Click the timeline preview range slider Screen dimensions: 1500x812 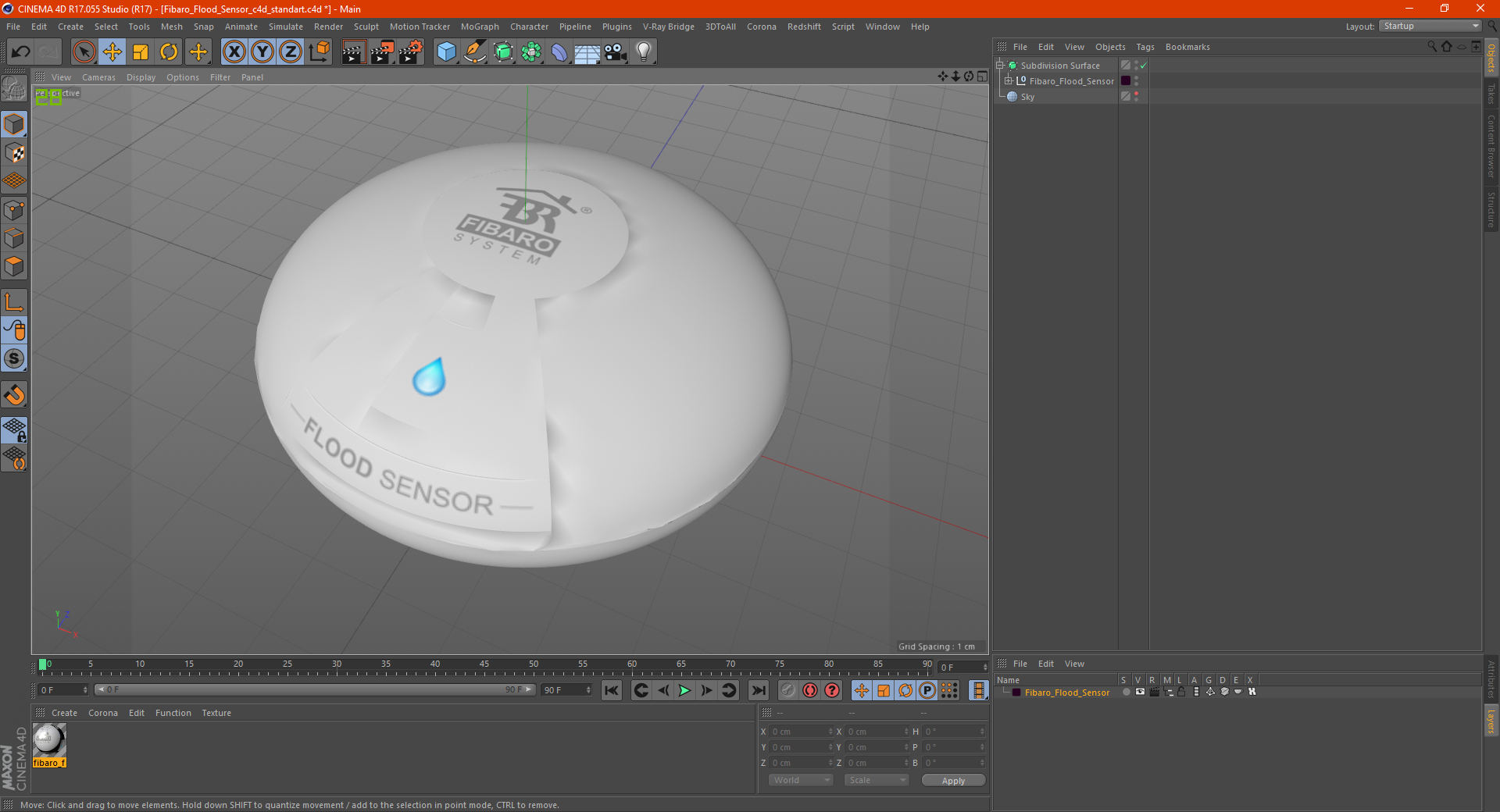314,689
